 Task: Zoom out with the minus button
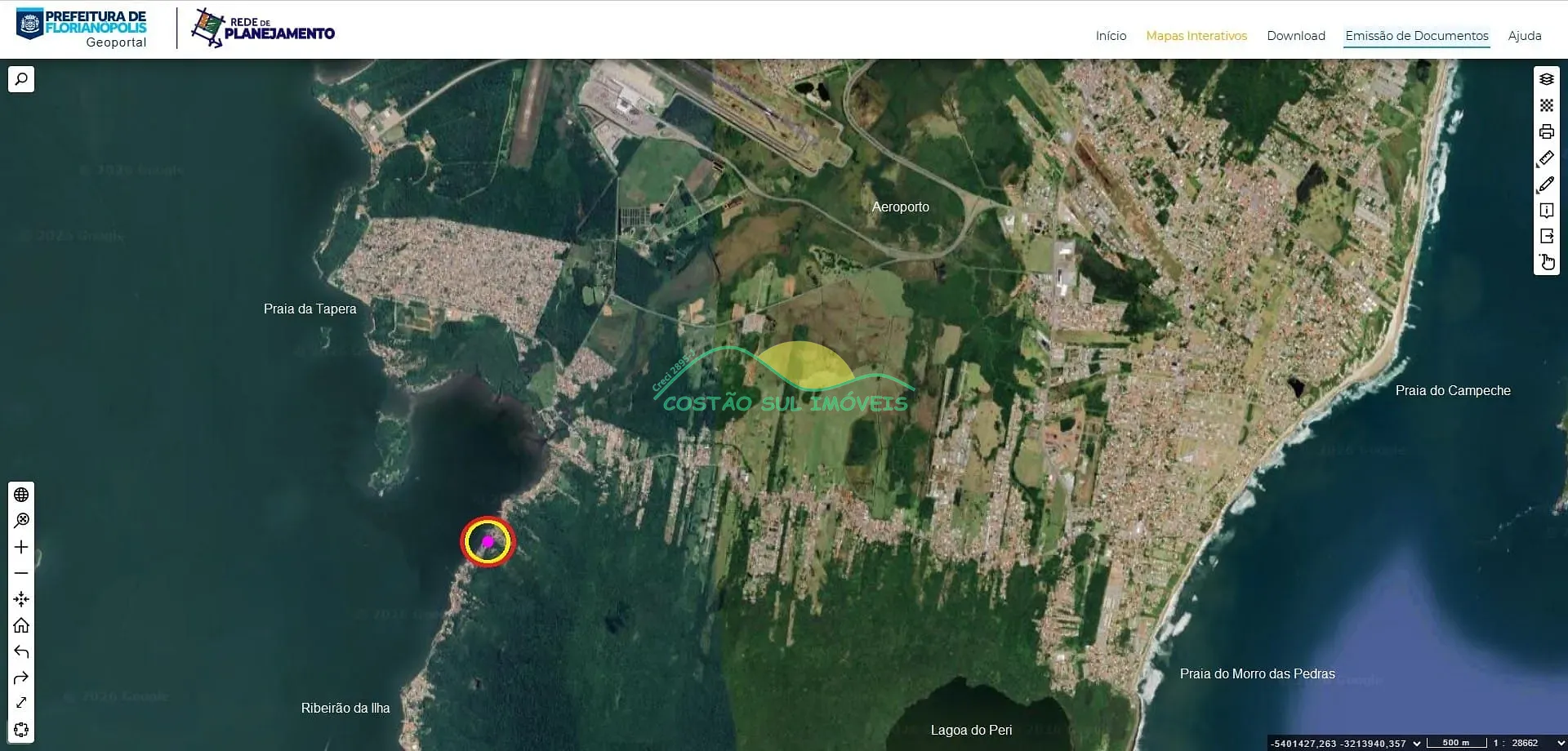pyautogui.click(x=21, y=573)
